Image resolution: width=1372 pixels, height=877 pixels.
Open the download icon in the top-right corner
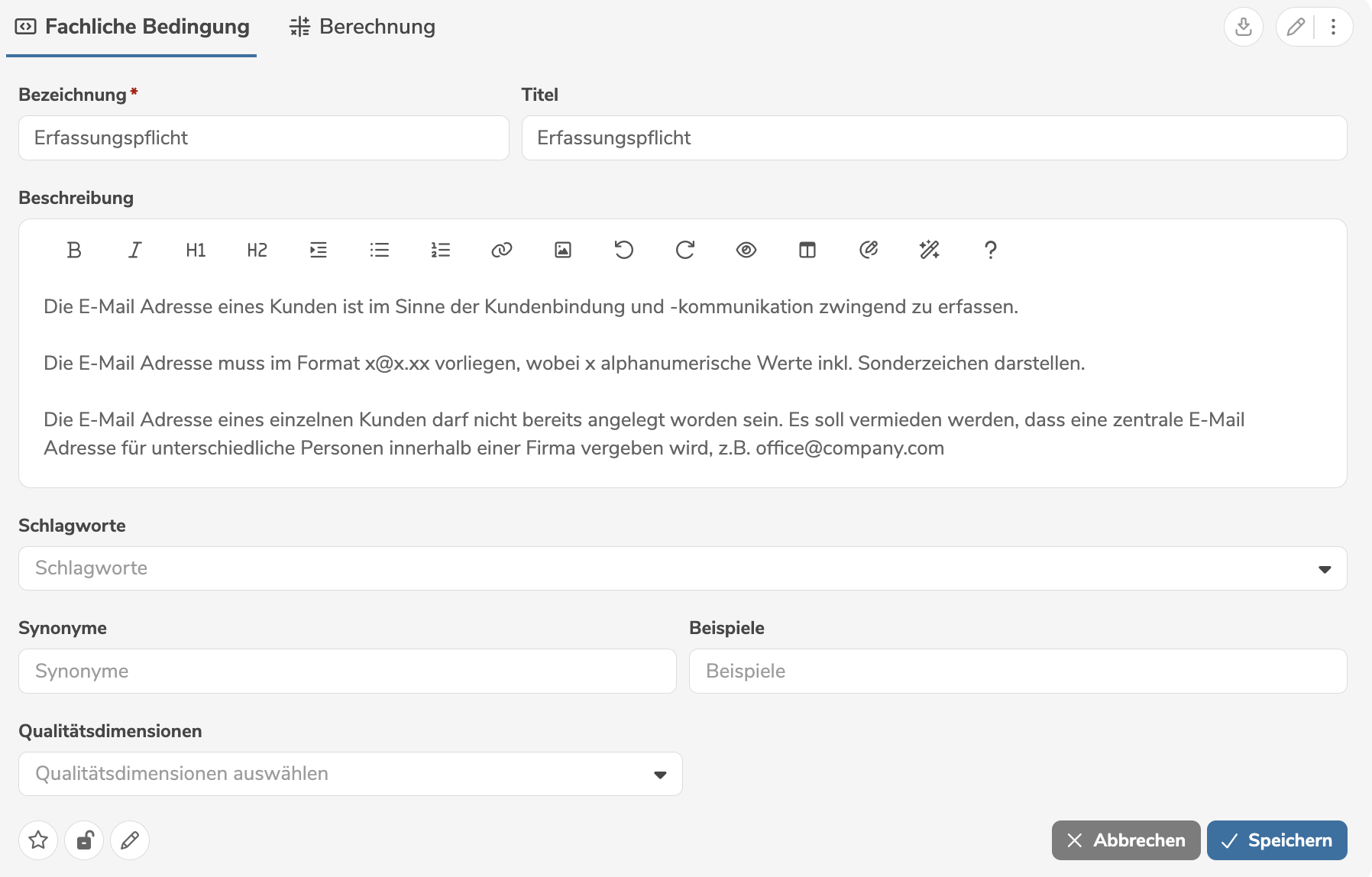[1244, 26]
